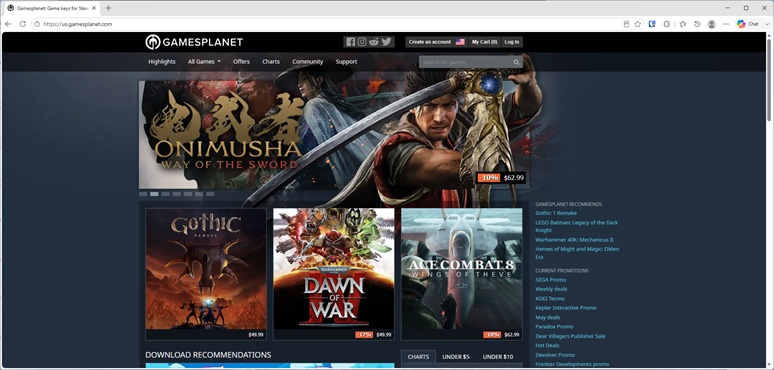Open Kepler Interactive Promo link

pos(566,308)
